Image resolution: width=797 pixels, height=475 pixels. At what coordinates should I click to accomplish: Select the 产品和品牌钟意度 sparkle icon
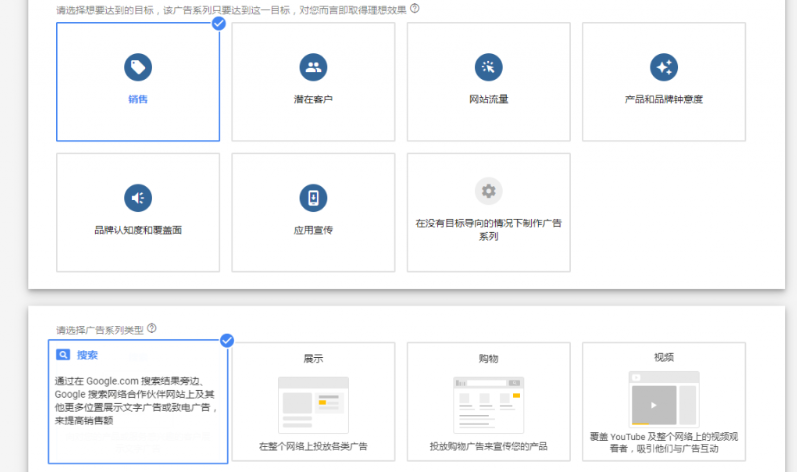[x=664, y=67]
